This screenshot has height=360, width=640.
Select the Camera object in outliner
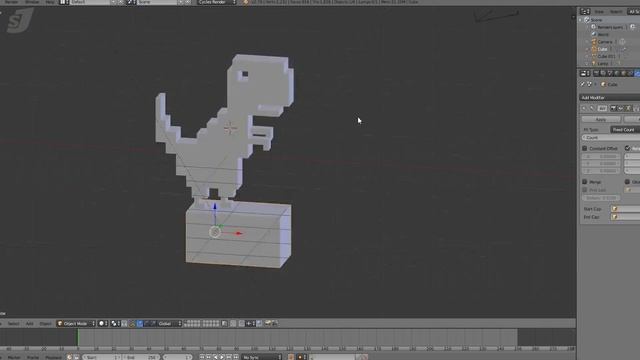(605, 42)
